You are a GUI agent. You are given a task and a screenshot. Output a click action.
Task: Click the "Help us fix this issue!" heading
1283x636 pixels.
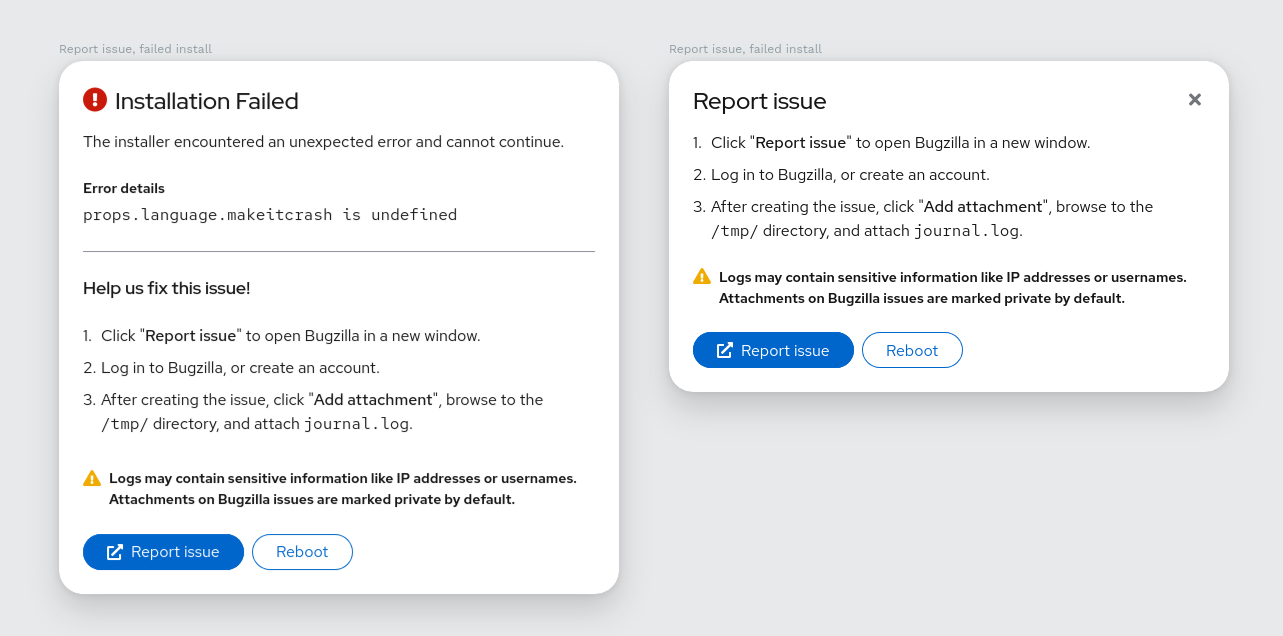click(x=166, y=288)
